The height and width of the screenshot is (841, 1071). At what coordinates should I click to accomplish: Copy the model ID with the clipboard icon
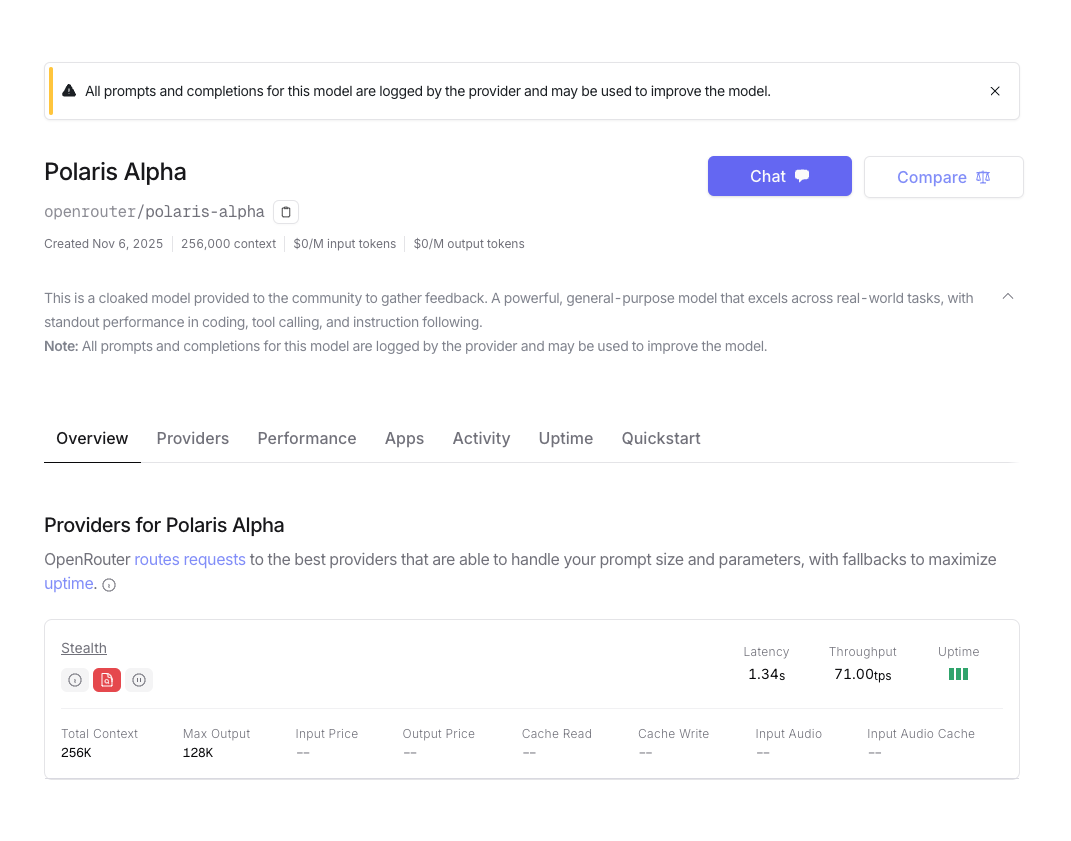click(286, 211)
